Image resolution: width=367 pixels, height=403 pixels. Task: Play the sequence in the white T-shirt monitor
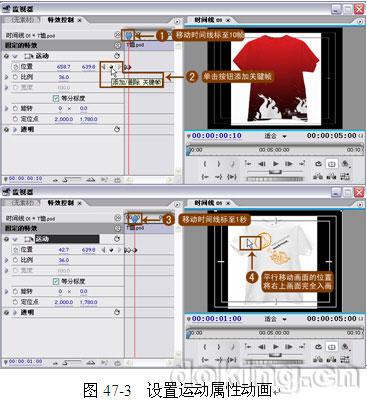click(x=276, y=347)
